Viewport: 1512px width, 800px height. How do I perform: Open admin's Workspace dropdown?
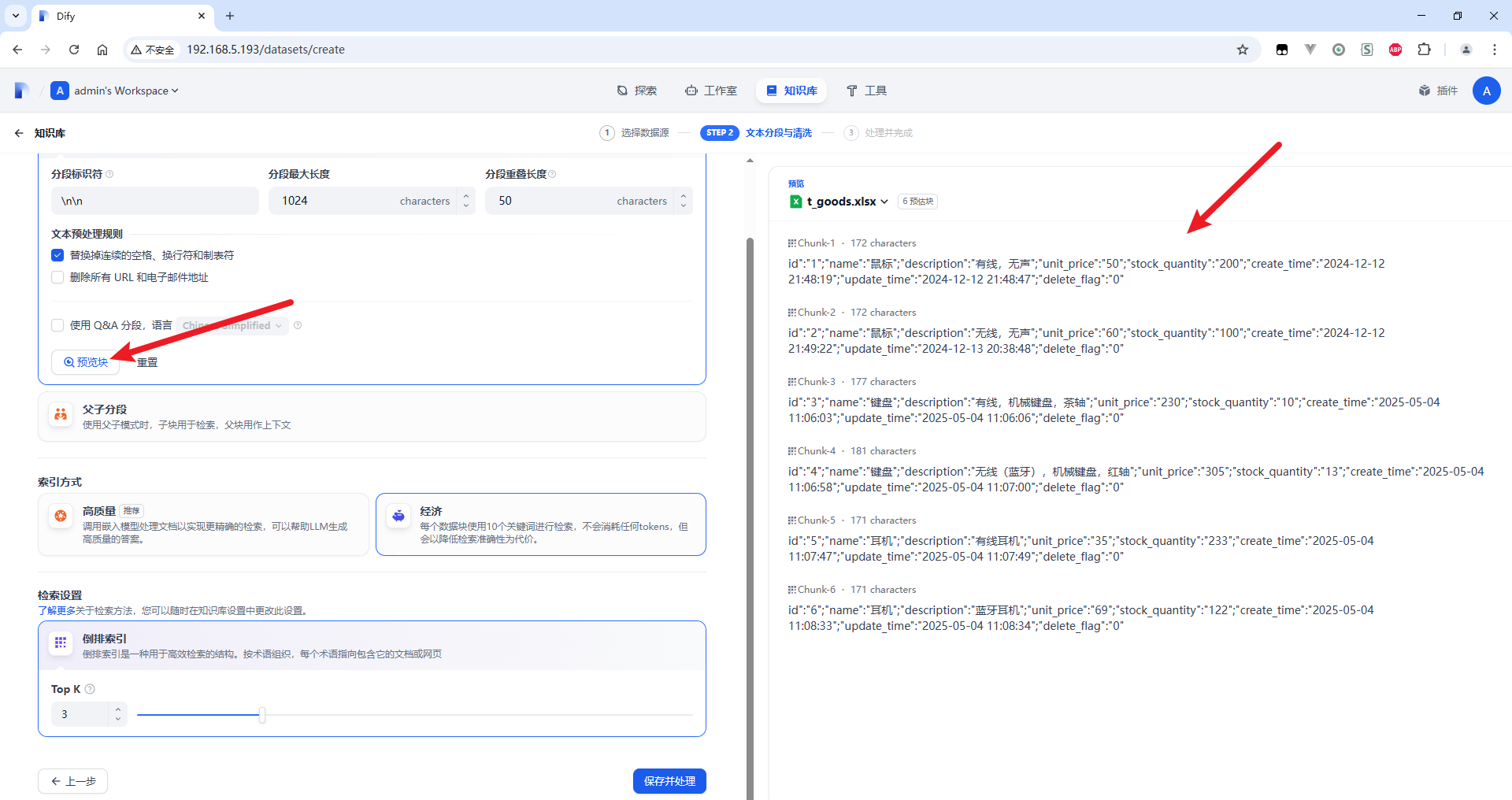tap(116, 91)
